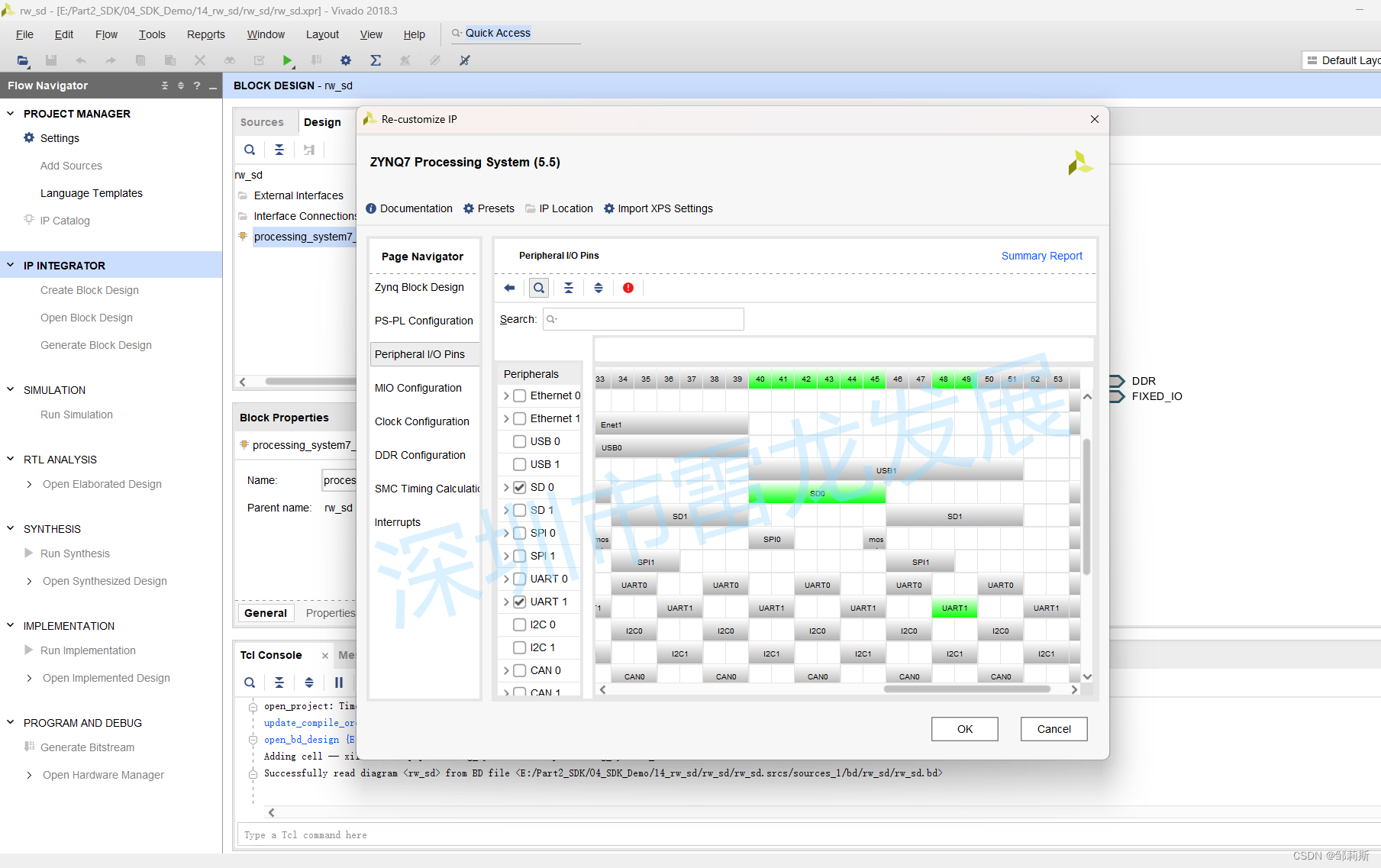Screen dimensions: 1381x868
Task: Click horizontal scrollbar in Design panel
Action: tap(310, 382)
